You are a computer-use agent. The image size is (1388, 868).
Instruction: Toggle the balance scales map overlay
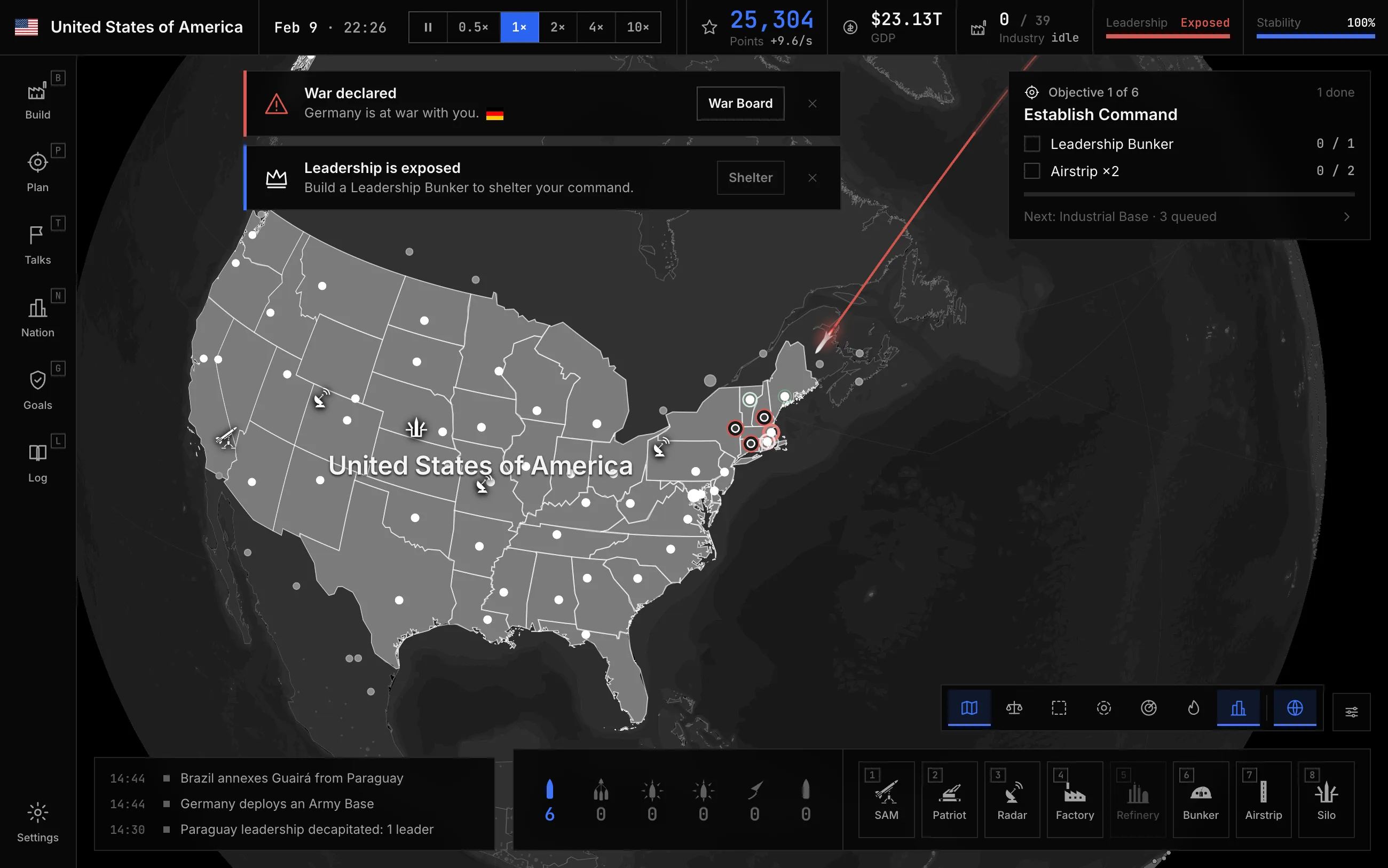(1014, 708)
